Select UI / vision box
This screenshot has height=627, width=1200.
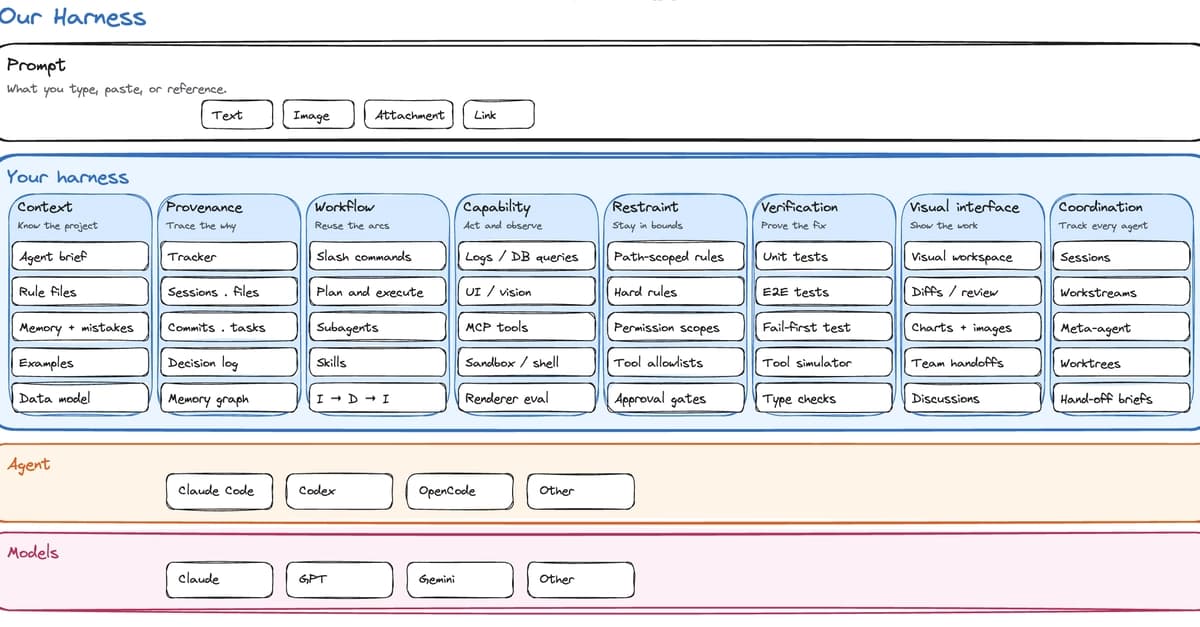point(527,292)
